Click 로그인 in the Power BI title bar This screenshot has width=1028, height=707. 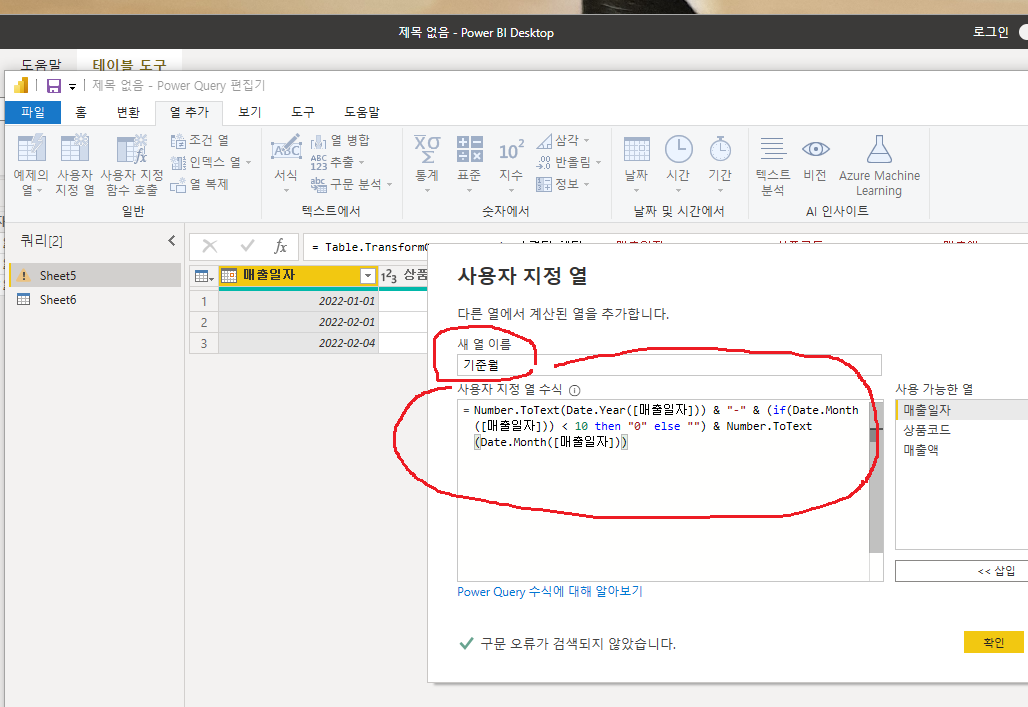(990, 31)
